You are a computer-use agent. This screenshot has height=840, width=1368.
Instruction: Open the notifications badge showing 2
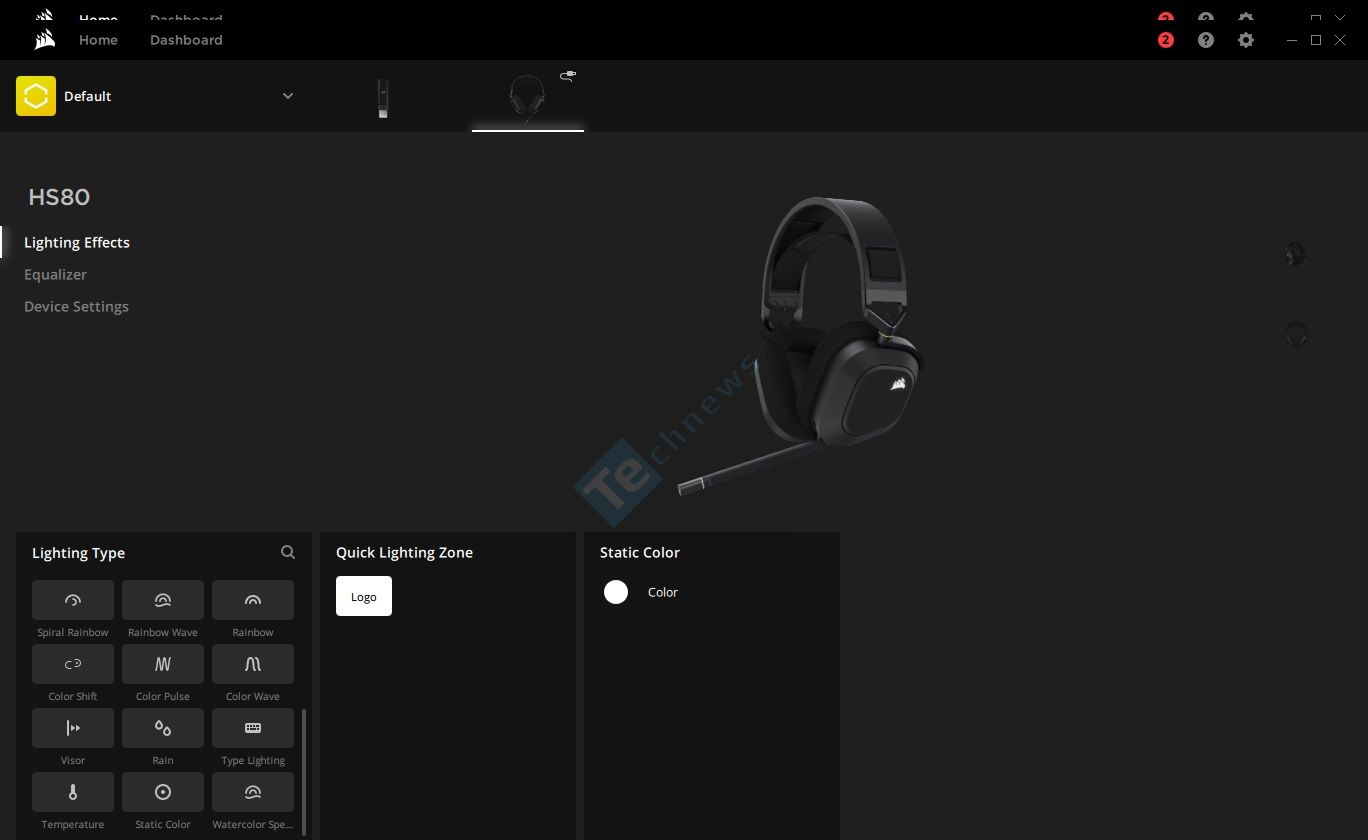(x=1166, y=40)
